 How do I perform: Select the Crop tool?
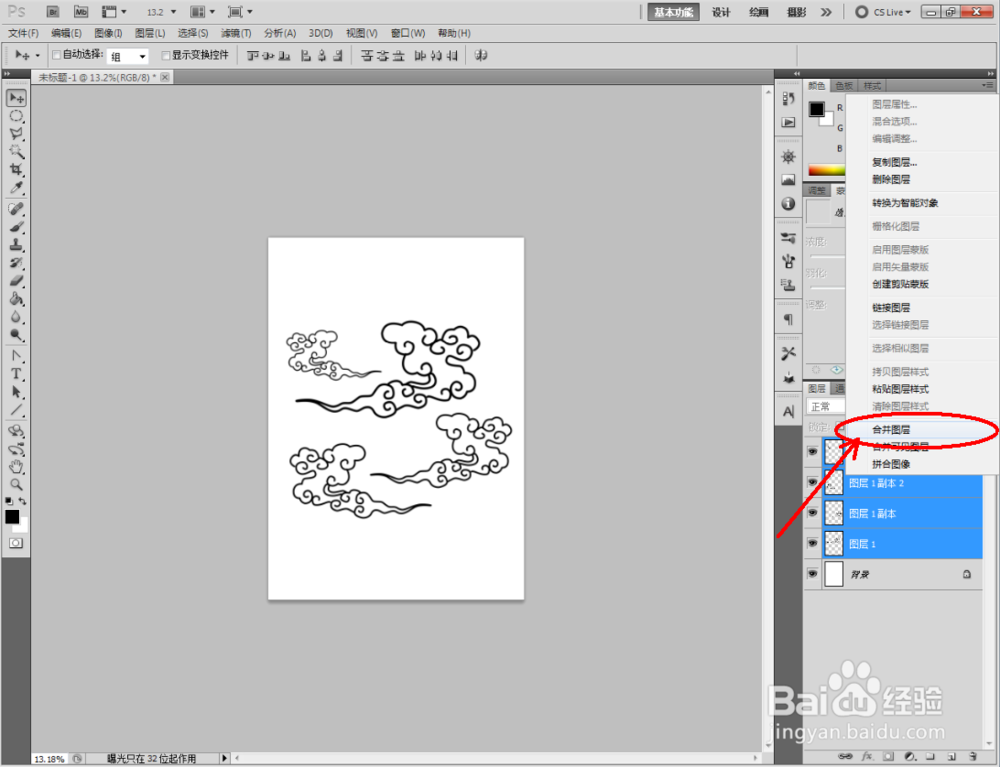[17, 170]
